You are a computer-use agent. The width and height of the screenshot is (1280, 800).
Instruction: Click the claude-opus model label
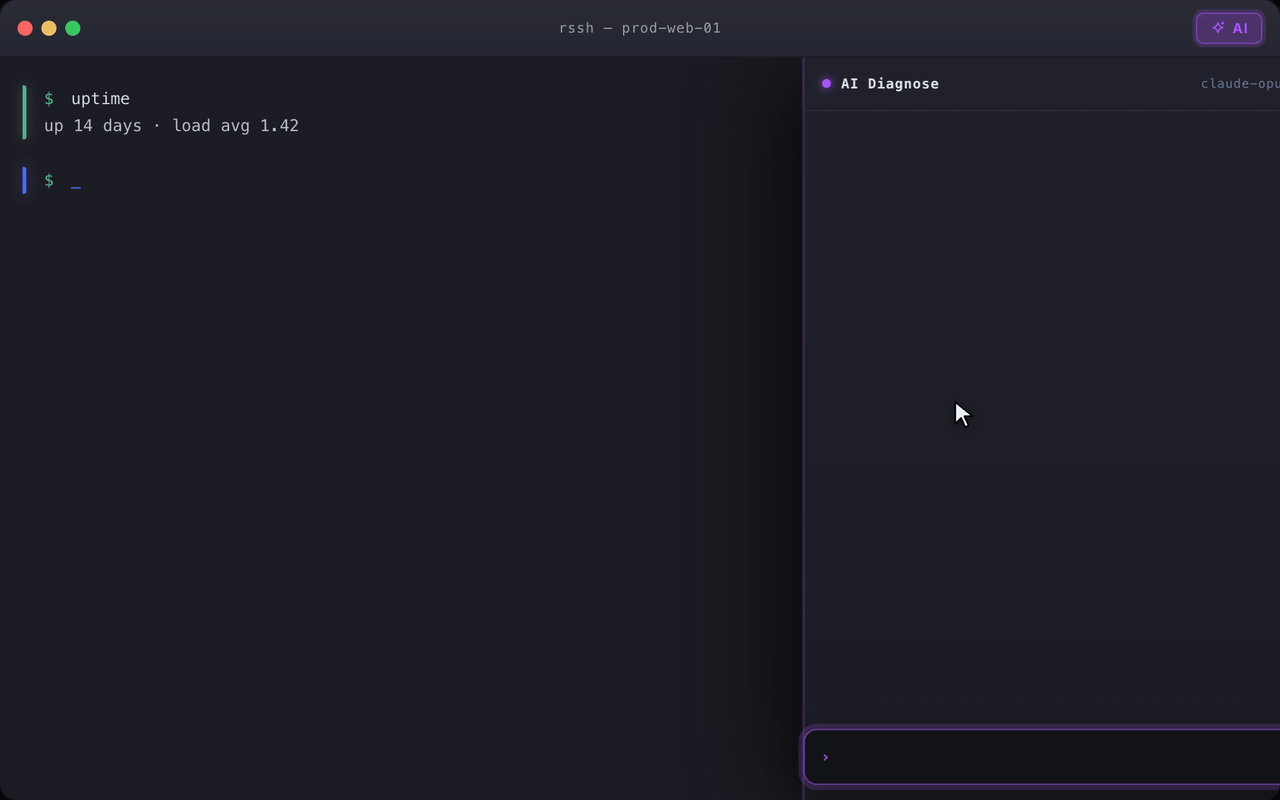1240,84
